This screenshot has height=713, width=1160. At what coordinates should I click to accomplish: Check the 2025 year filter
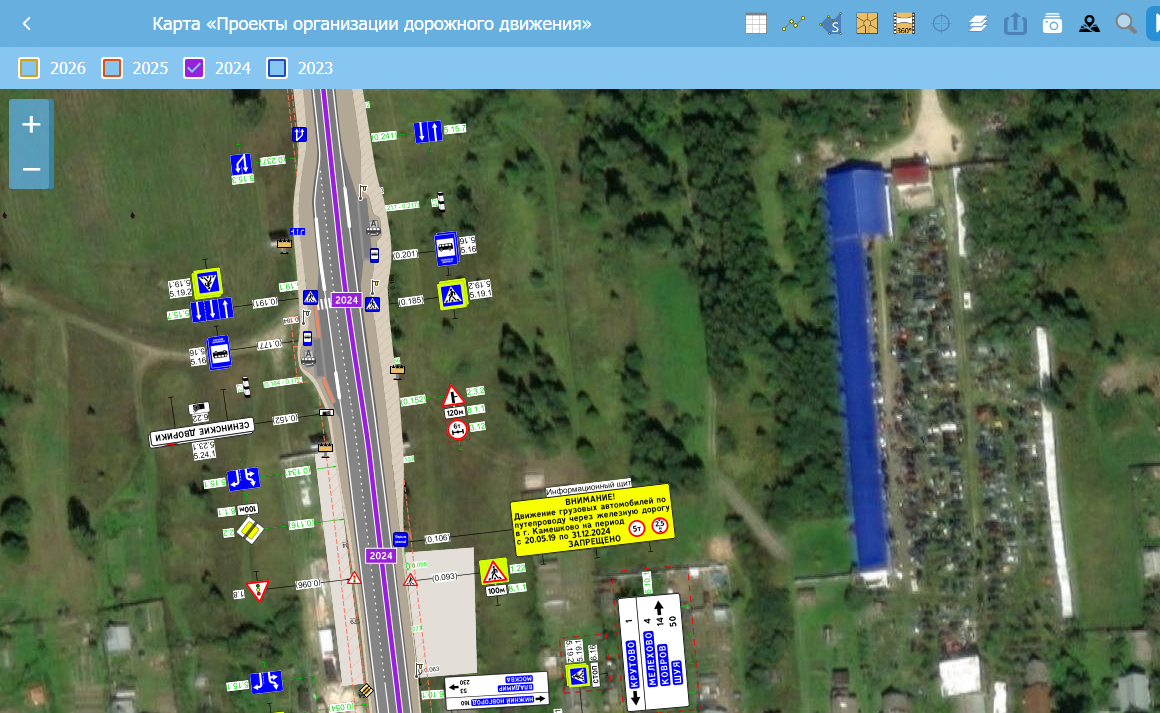(112, 68)
